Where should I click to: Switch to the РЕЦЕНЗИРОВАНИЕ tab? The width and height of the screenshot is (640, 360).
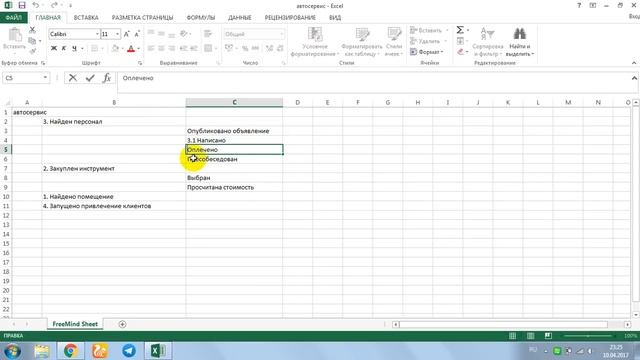click(x=290, y=18)
